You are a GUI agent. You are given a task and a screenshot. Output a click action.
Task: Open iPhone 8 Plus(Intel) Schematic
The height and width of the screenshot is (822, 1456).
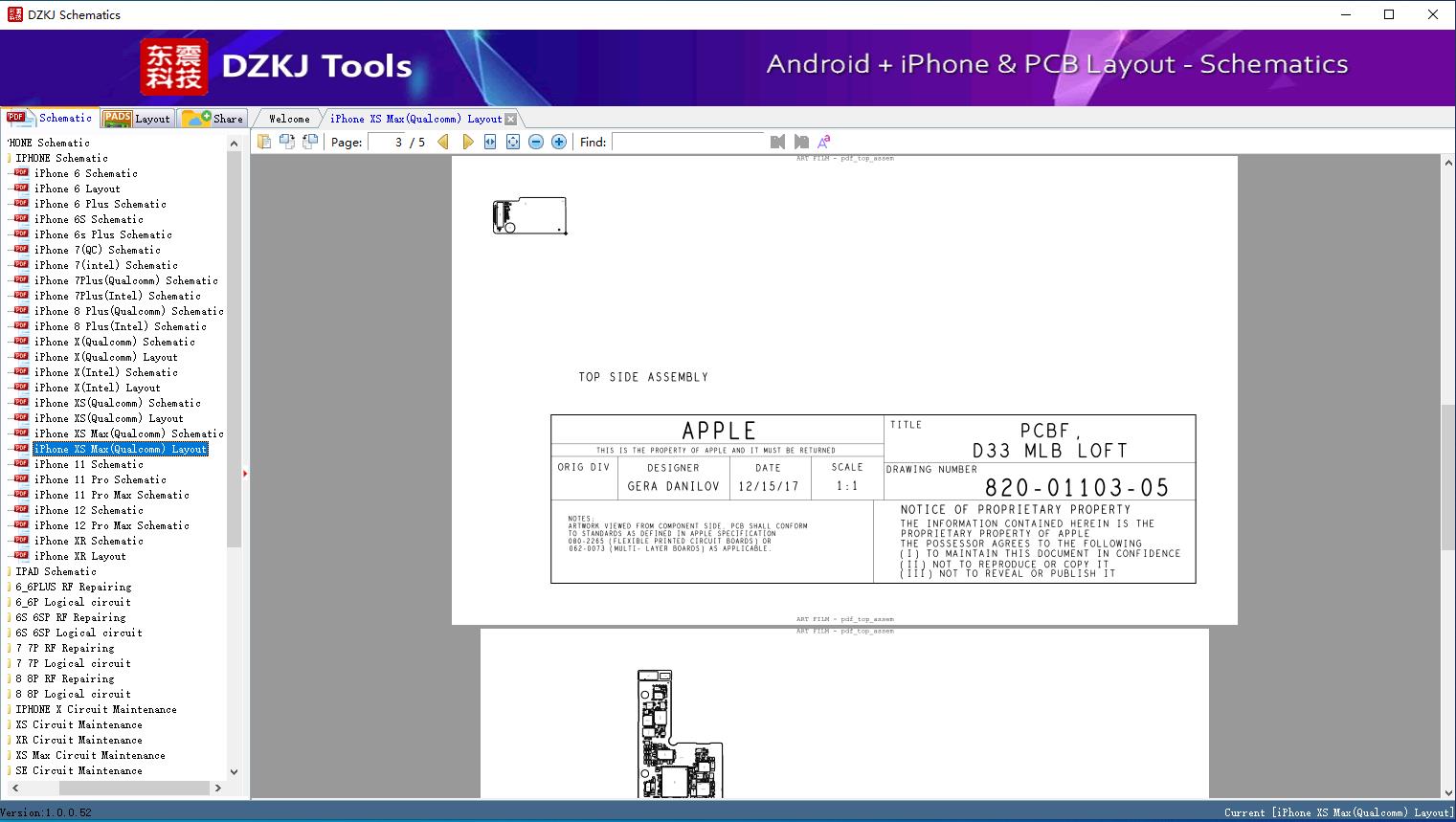click(x=121, y=326)
